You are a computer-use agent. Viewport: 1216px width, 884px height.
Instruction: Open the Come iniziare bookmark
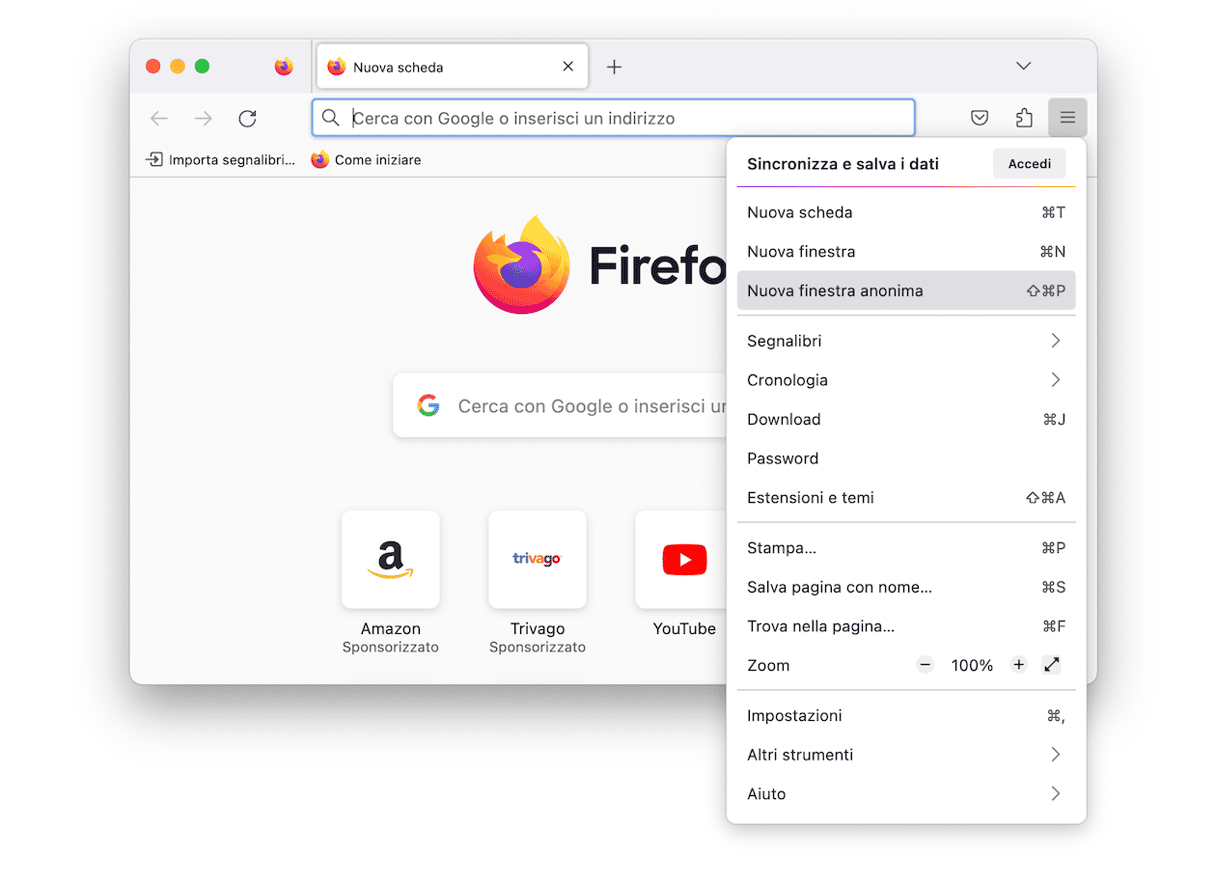(x=366, y=160)
